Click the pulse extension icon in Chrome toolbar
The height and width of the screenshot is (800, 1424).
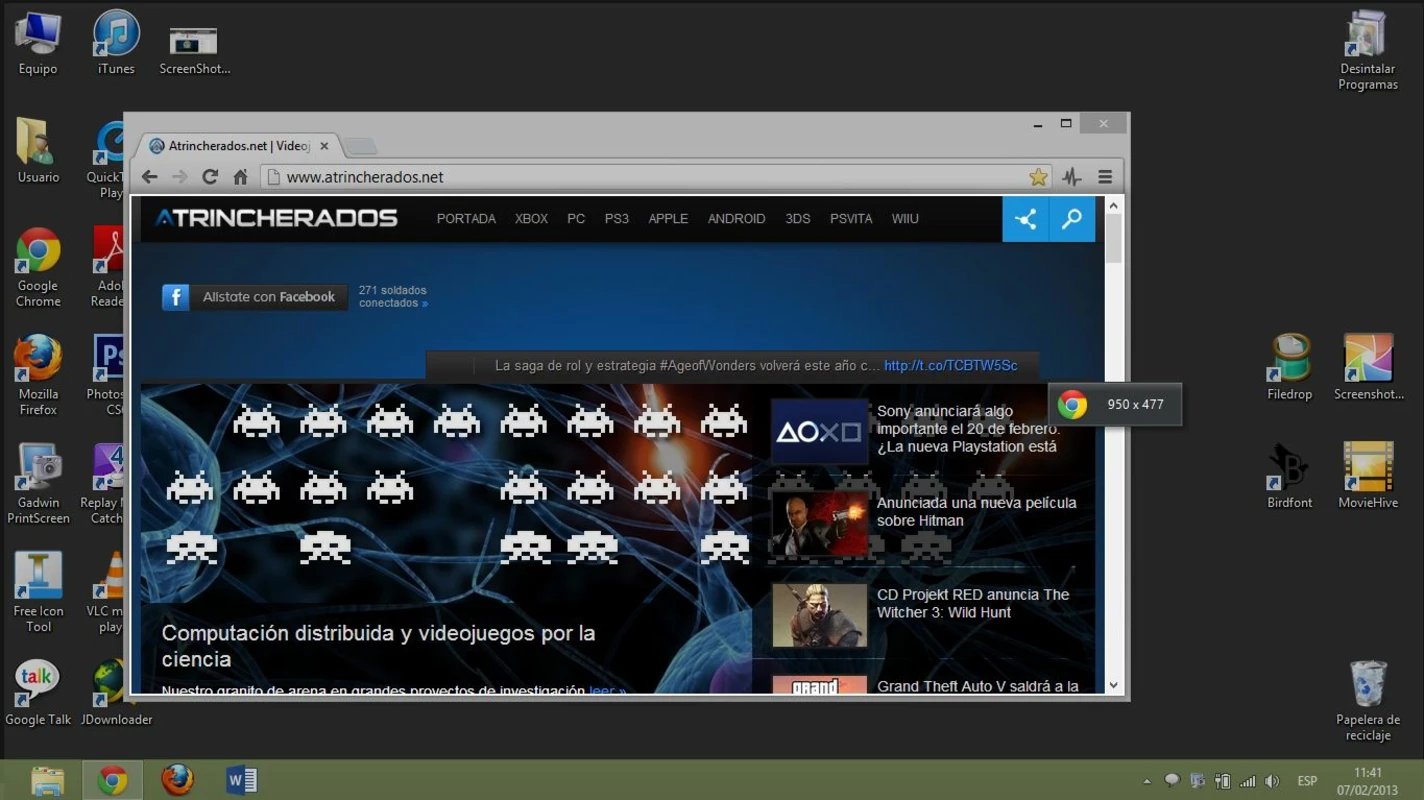tap(1072, 177)
